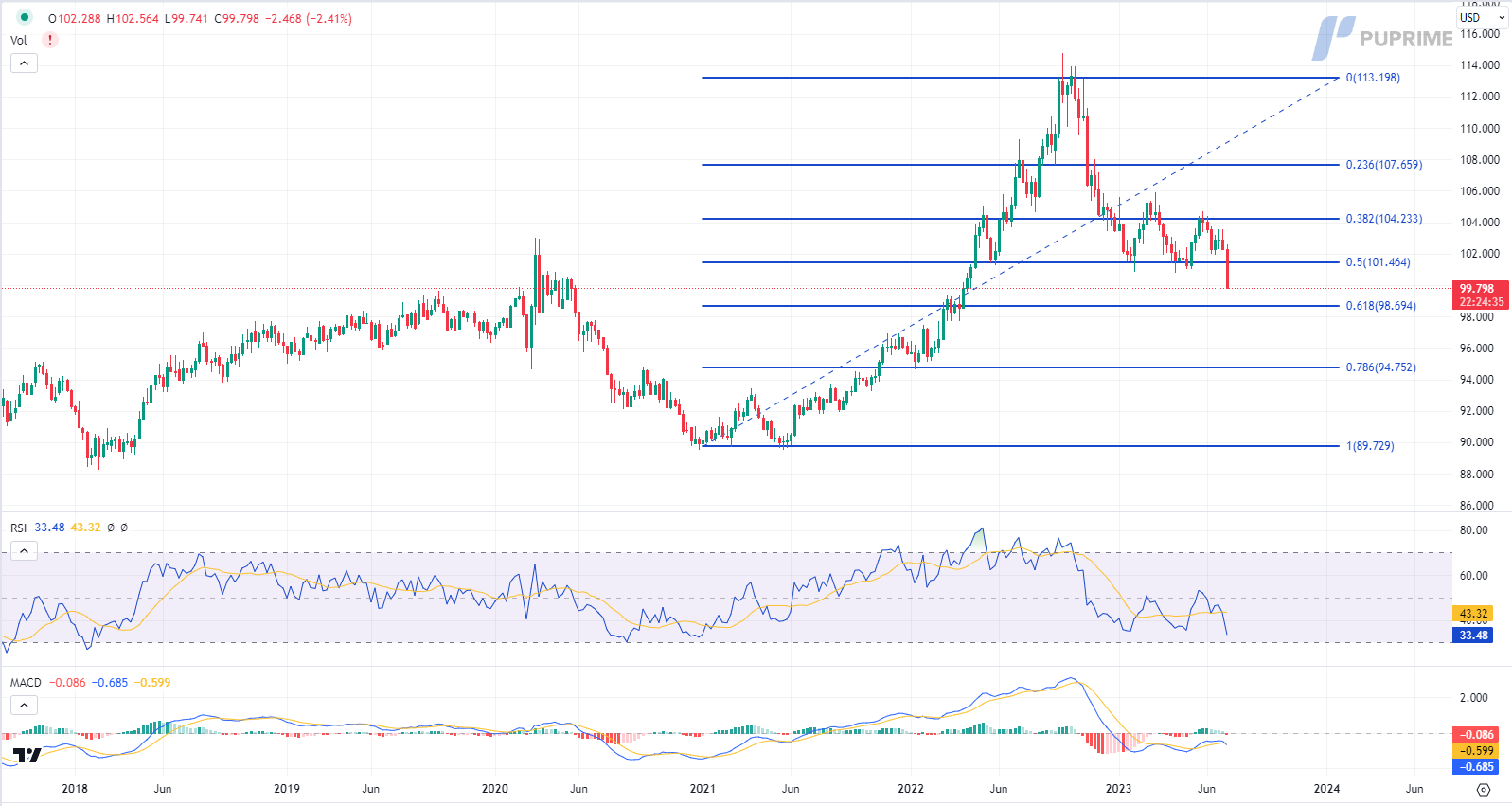
Task: Click the 2021 label on time axis
Action: click(703, 789)
